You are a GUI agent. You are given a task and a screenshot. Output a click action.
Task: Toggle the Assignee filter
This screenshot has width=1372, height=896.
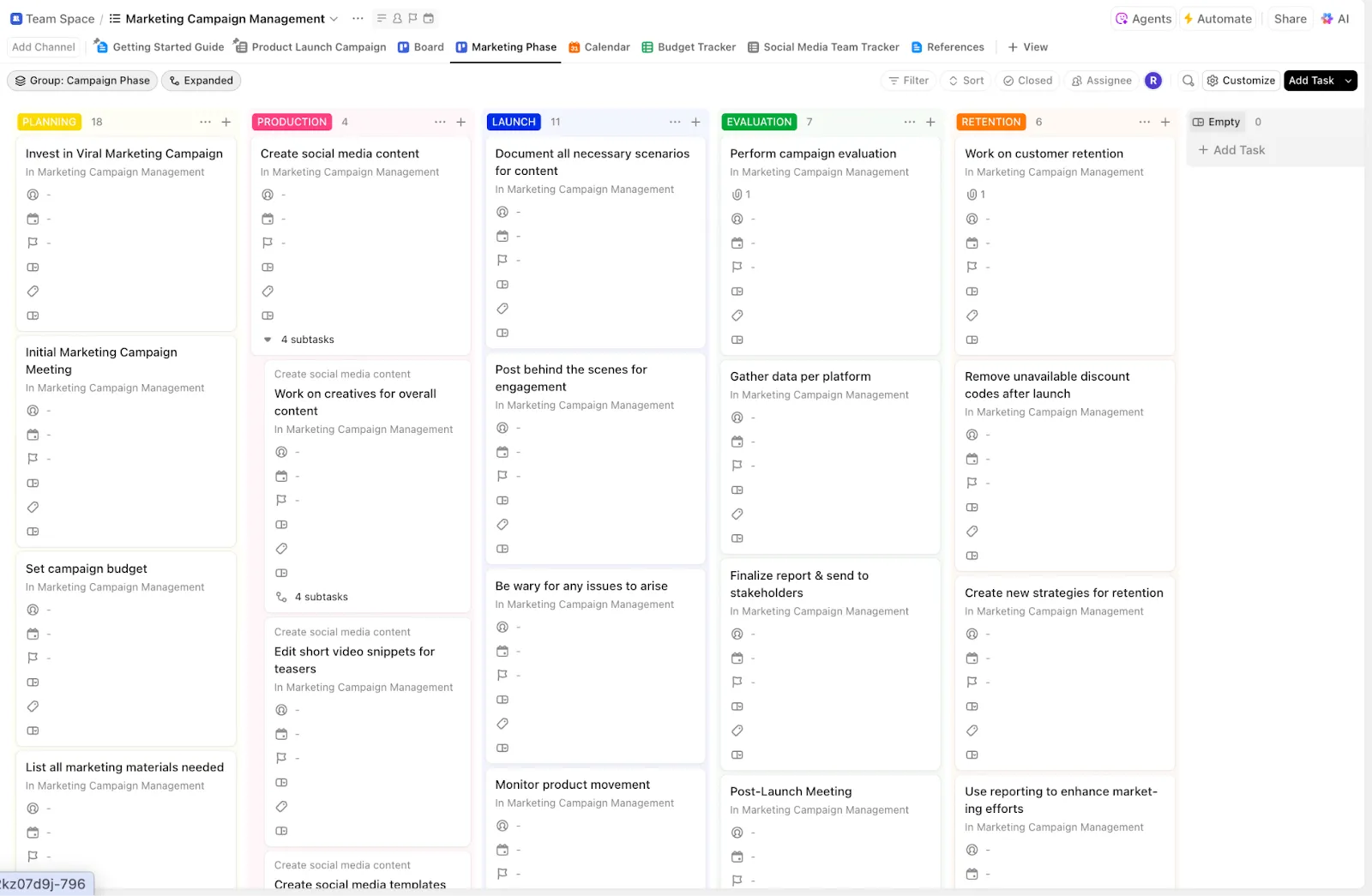coord(1102,81)
